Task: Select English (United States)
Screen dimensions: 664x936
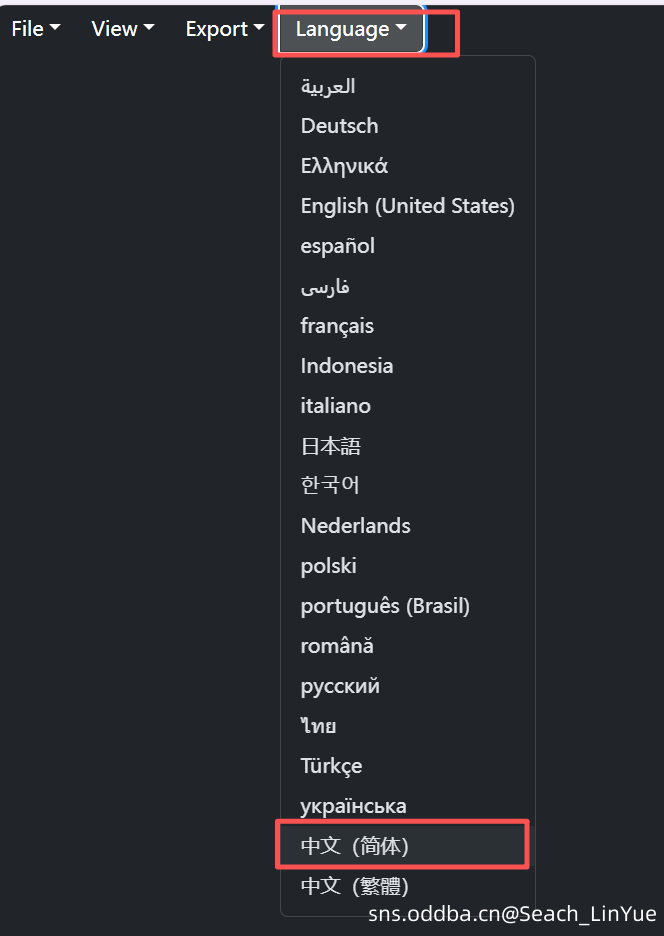Action: 407,206
